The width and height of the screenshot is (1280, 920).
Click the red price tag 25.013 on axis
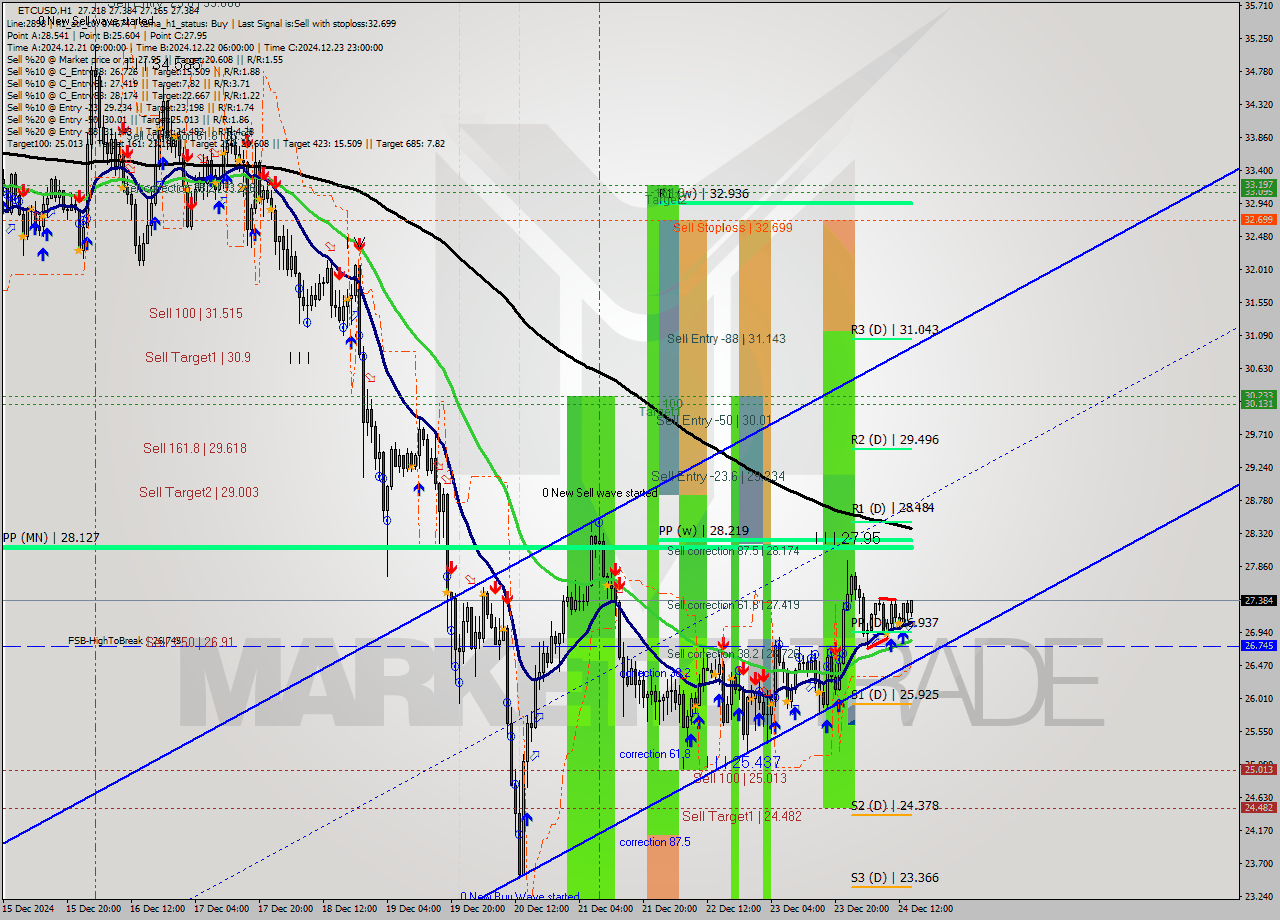coord(1258,769)
